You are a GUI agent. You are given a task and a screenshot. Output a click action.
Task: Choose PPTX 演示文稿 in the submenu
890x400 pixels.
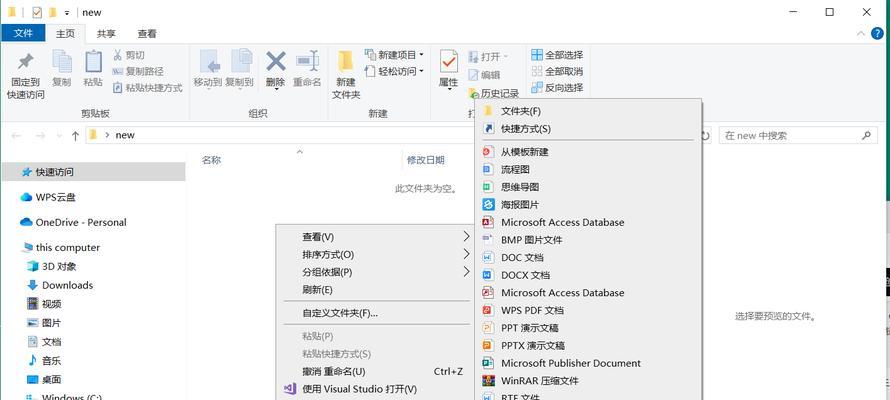[x=588, y=345]
